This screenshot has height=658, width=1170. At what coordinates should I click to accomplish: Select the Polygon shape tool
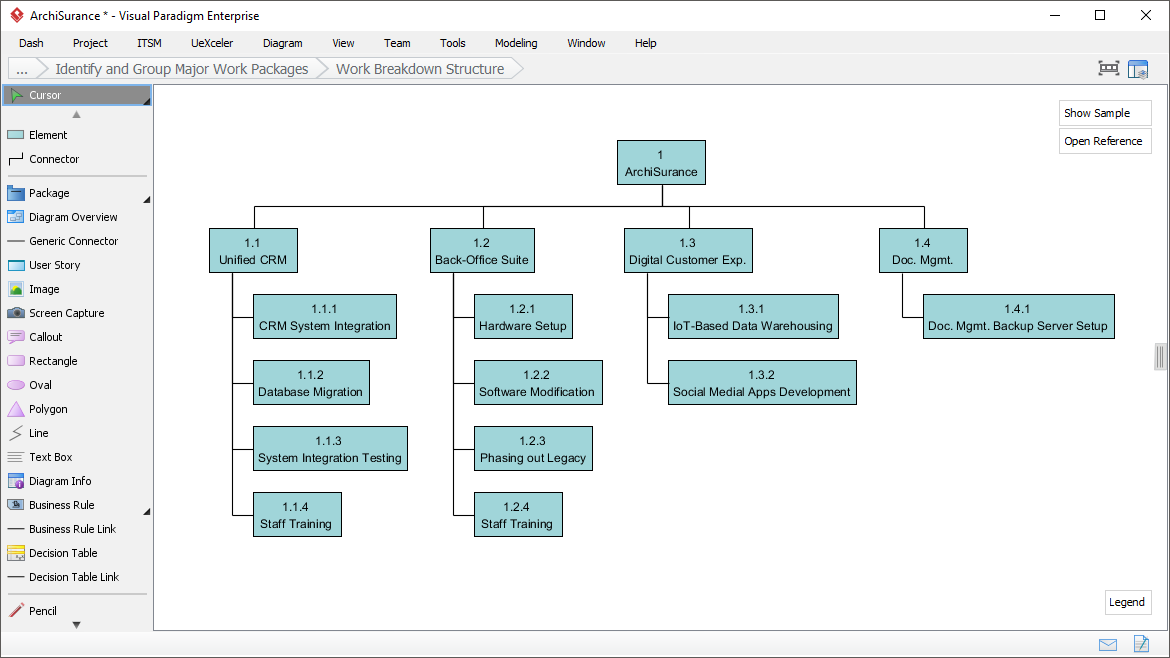[45, 409]
